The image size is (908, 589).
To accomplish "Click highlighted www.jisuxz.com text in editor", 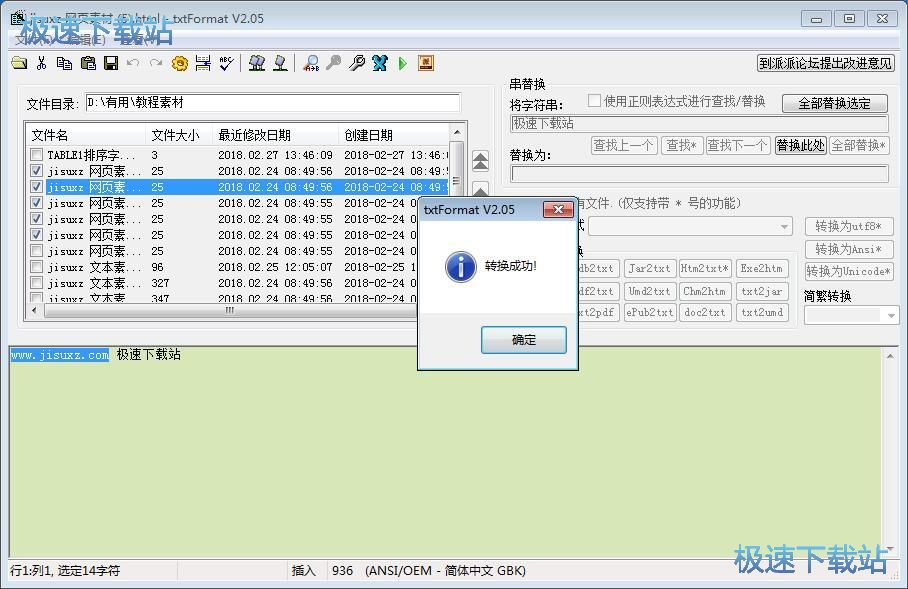I will [x=60, y=354].
